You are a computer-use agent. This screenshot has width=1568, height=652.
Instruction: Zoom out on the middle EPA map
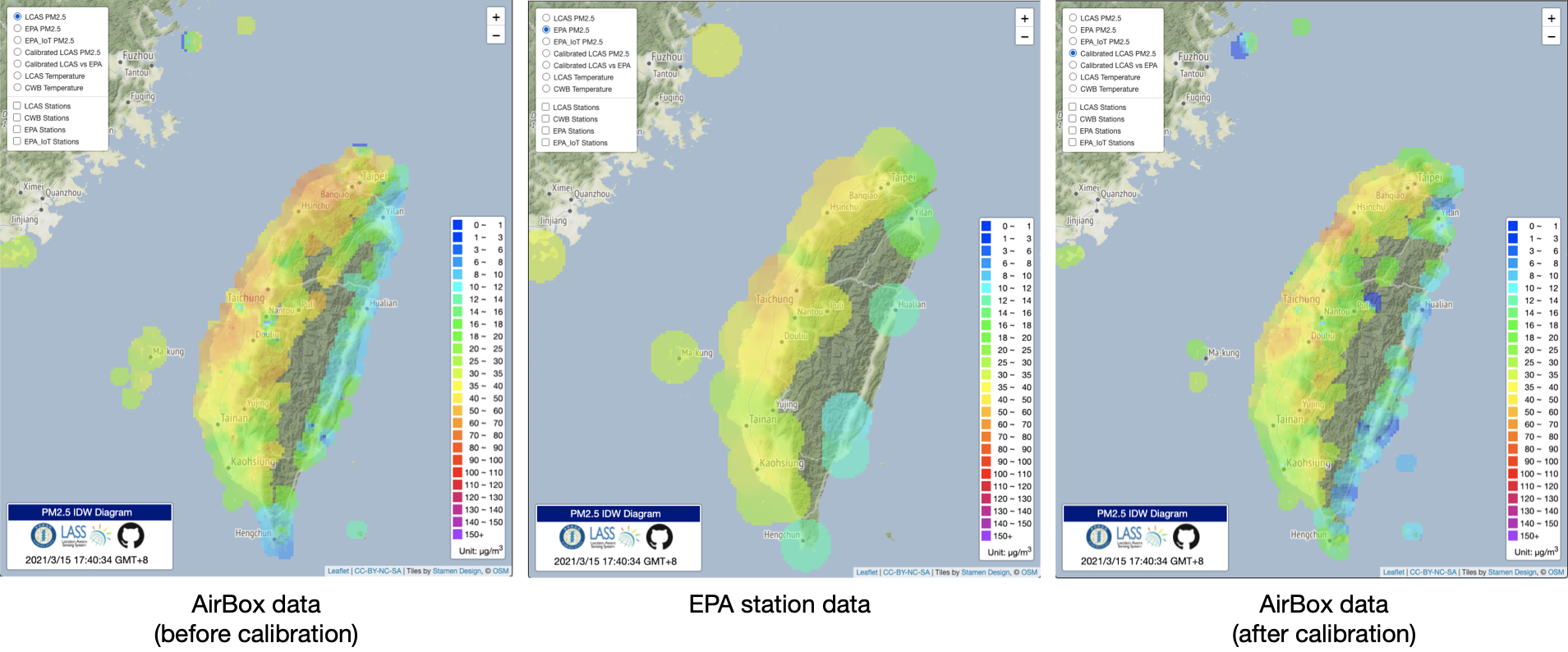tap(1024, 37)
